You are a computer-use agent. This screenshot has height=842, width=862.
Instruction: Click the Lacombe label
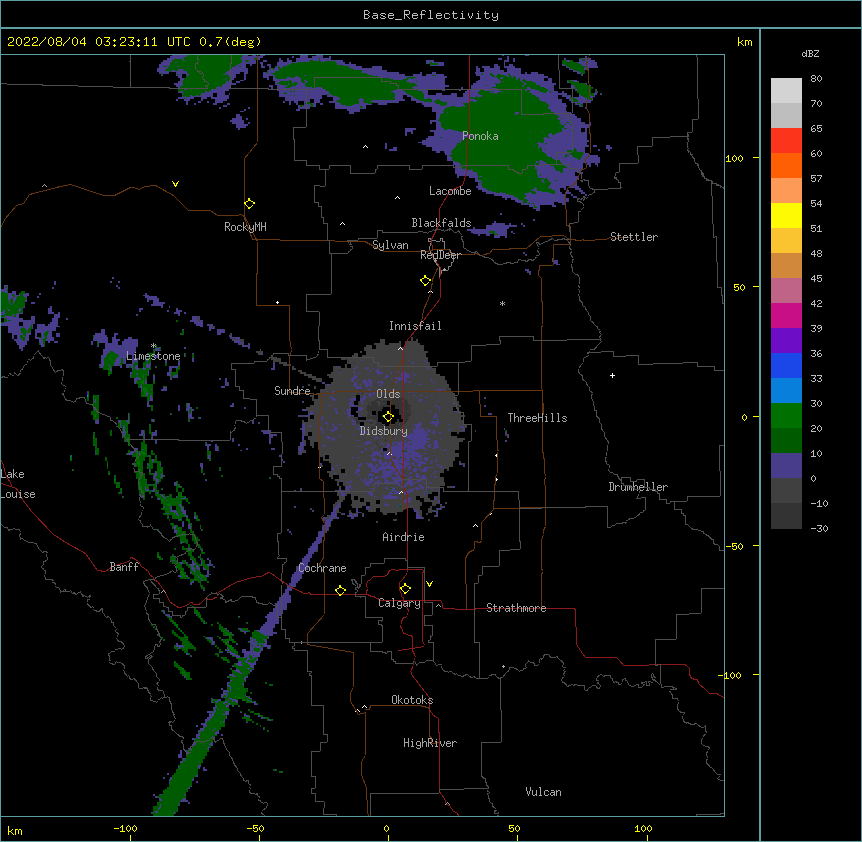[450, 191]
